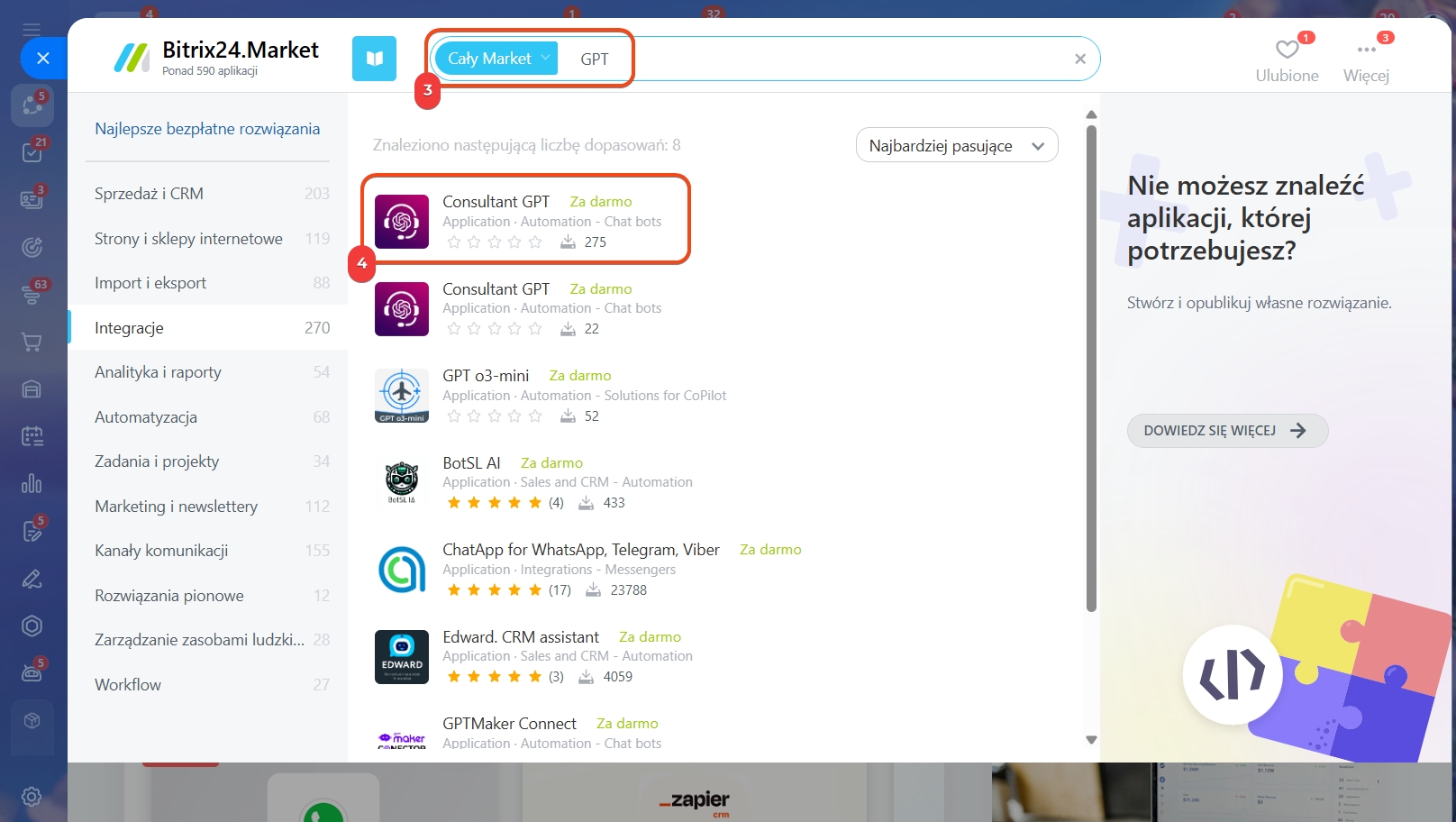The height and width of the screenshot is (822, 1456).
Task: Open Najlepsze bezpłatne rozwiązania link
Action: [x=207, y=129]
